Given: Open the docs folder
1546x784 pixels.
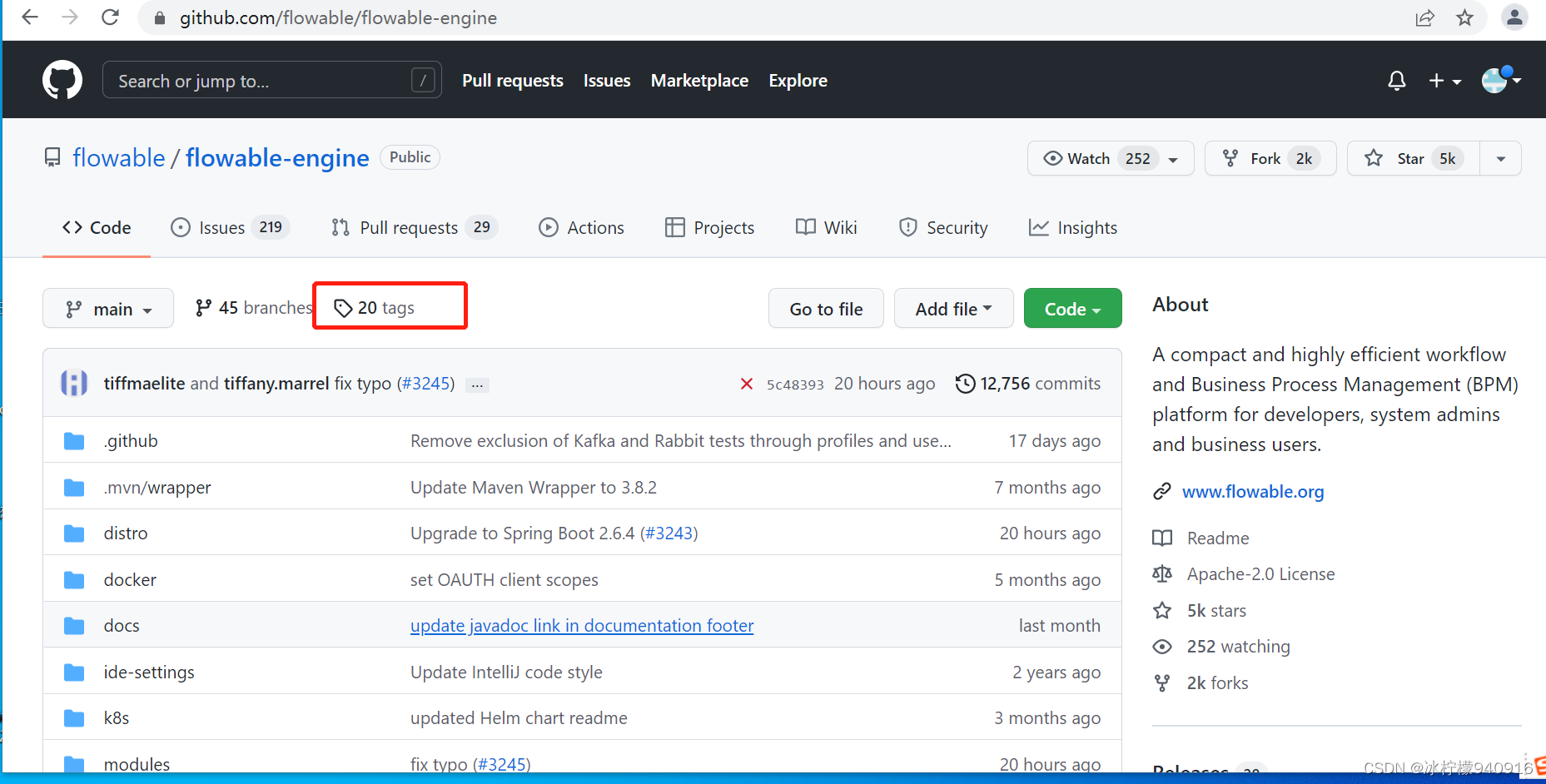Looking at the screenshot, I should coord(122,626).
